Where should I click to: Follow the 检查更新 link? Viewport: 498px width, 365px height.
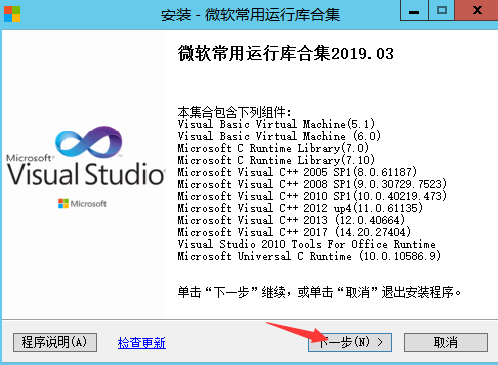[142, 343]
